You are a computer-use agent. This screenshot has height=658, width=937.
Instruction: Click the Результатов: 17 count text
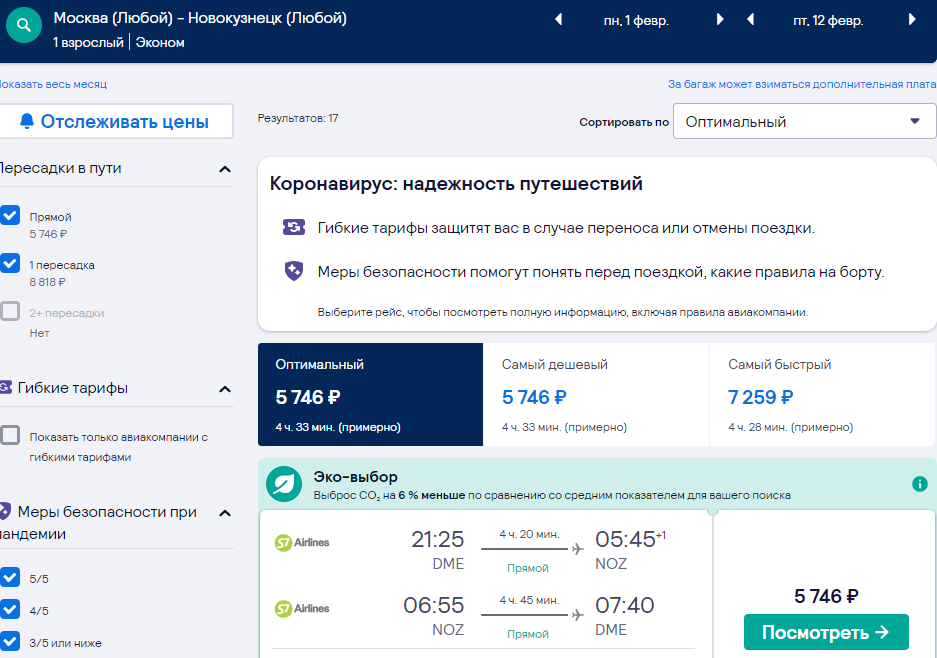point(298,118)
